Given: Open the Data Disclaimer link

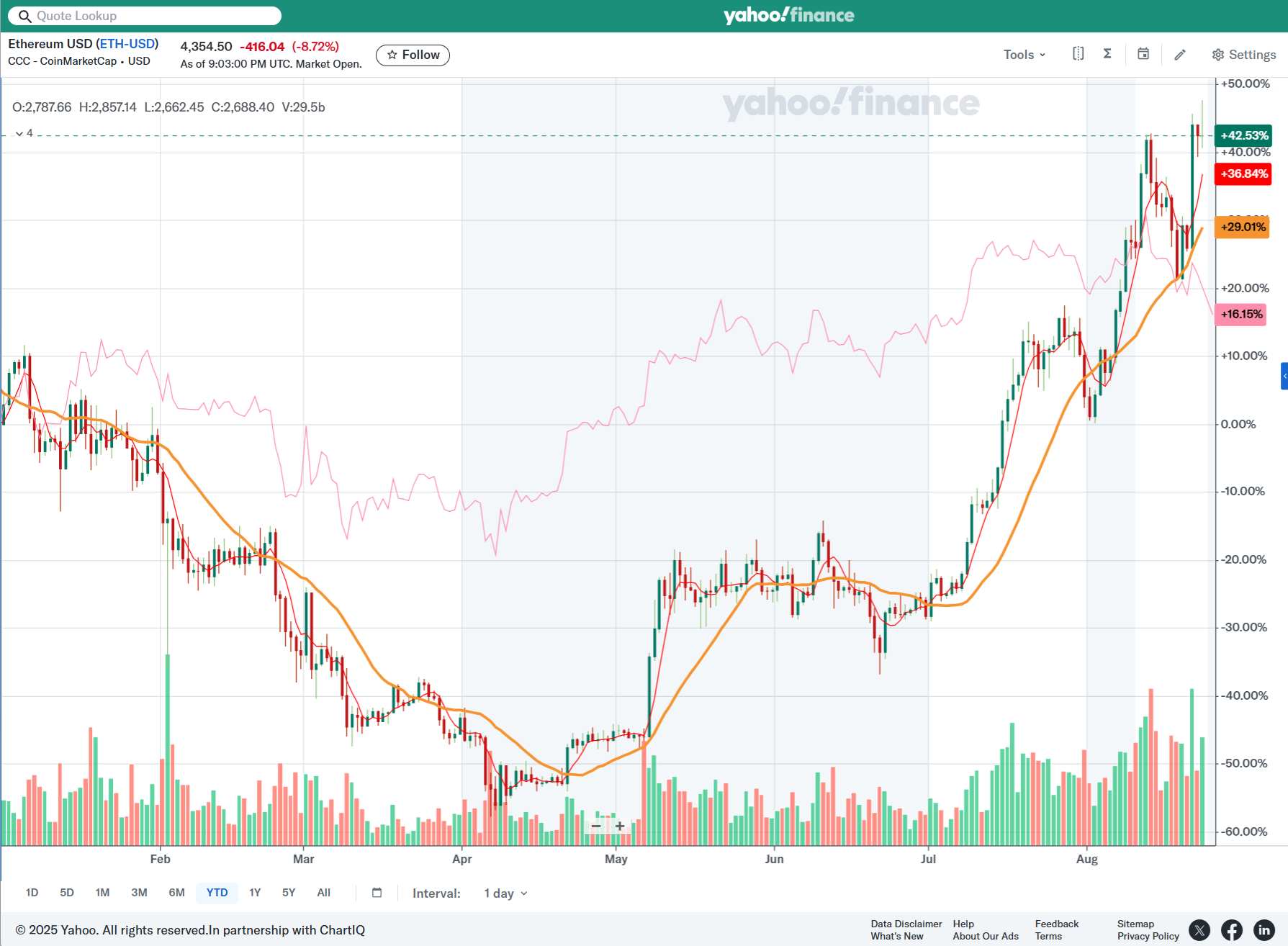Looking at the screenshot, I should [x=906, y=924].
